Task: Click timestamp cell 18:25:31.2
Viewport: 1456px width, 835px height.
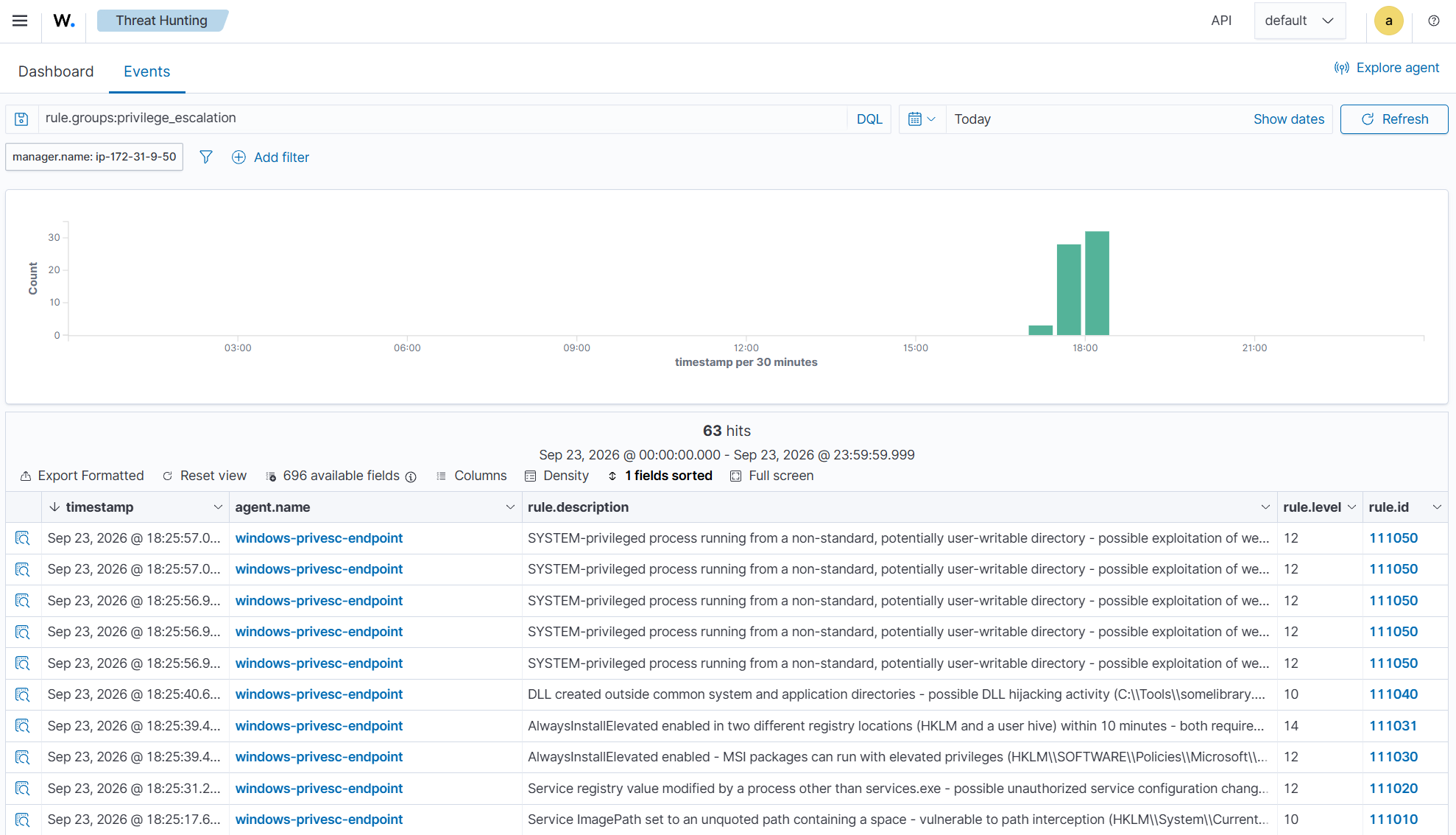Action: coord(135,789)
